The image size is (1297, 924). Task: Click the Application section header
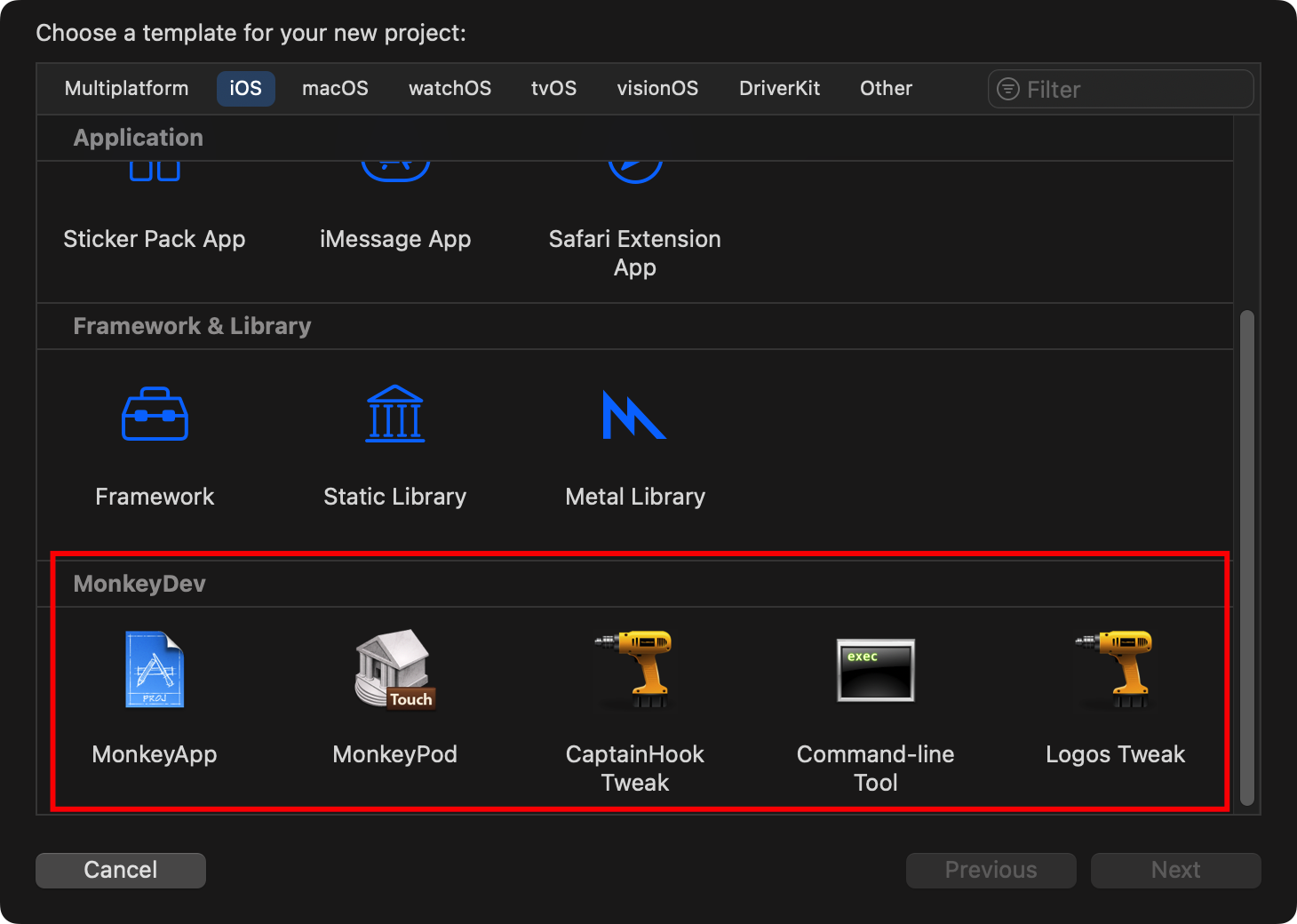[x=139, y=138]
